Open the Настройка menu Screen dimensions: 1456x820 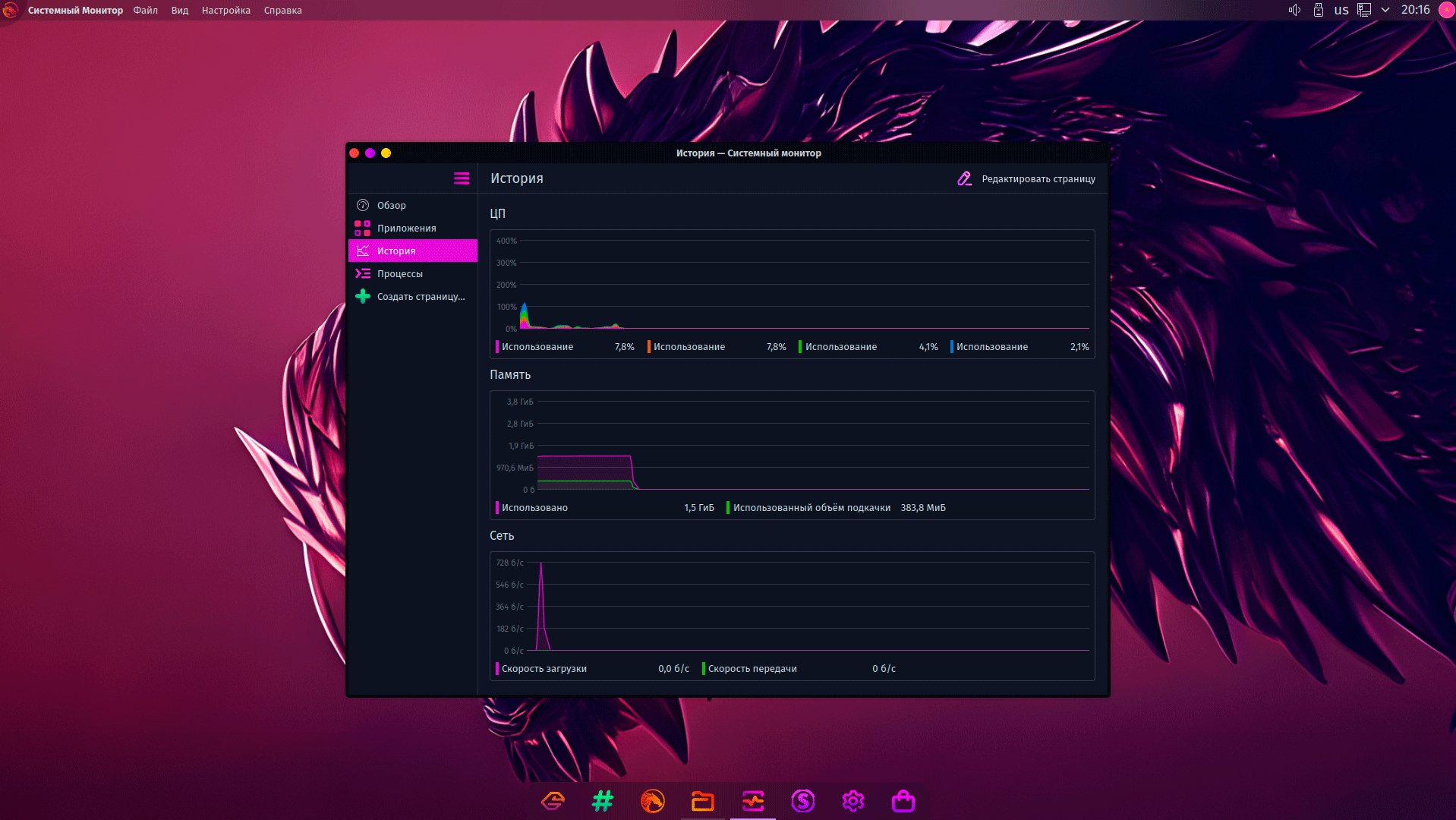[x=225, y=11]
